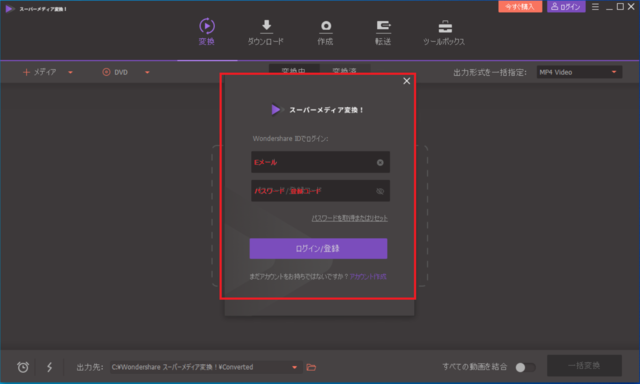
Task: Close the application window
Action: tap(631, 7)
